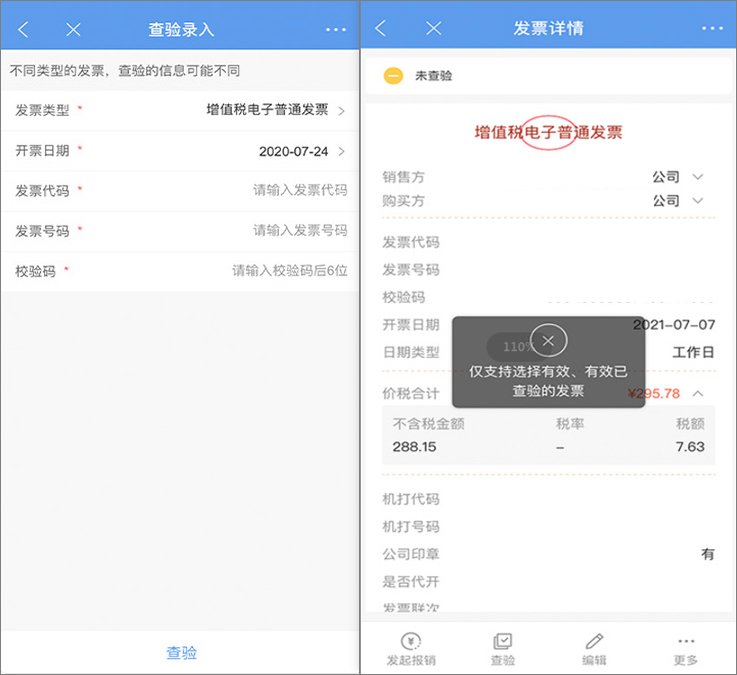The width and height of the screenshot is (737, 675).
Task: Click the date value 2021-07-07
Action: pyautogui.click(x=674, y=325)
